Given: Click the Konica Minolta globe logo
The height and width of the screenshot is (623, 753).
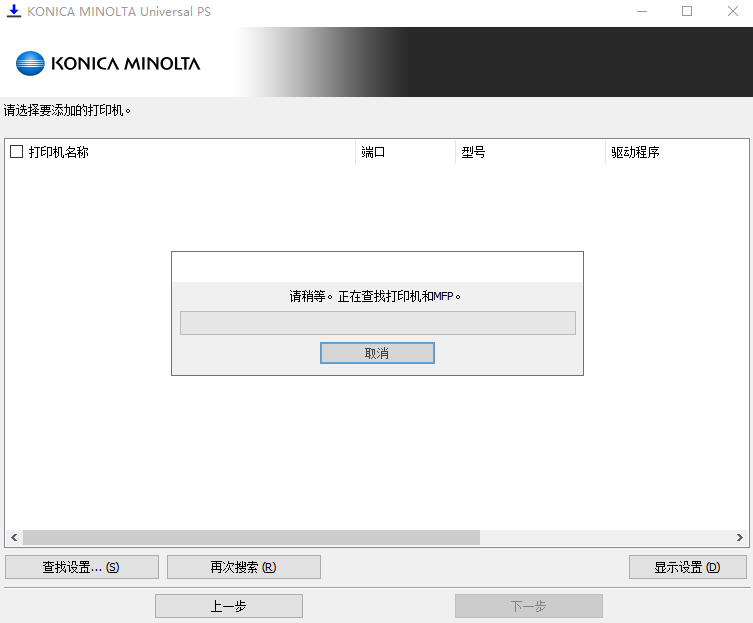Looking at the screenshot, I should click(31, 63).
